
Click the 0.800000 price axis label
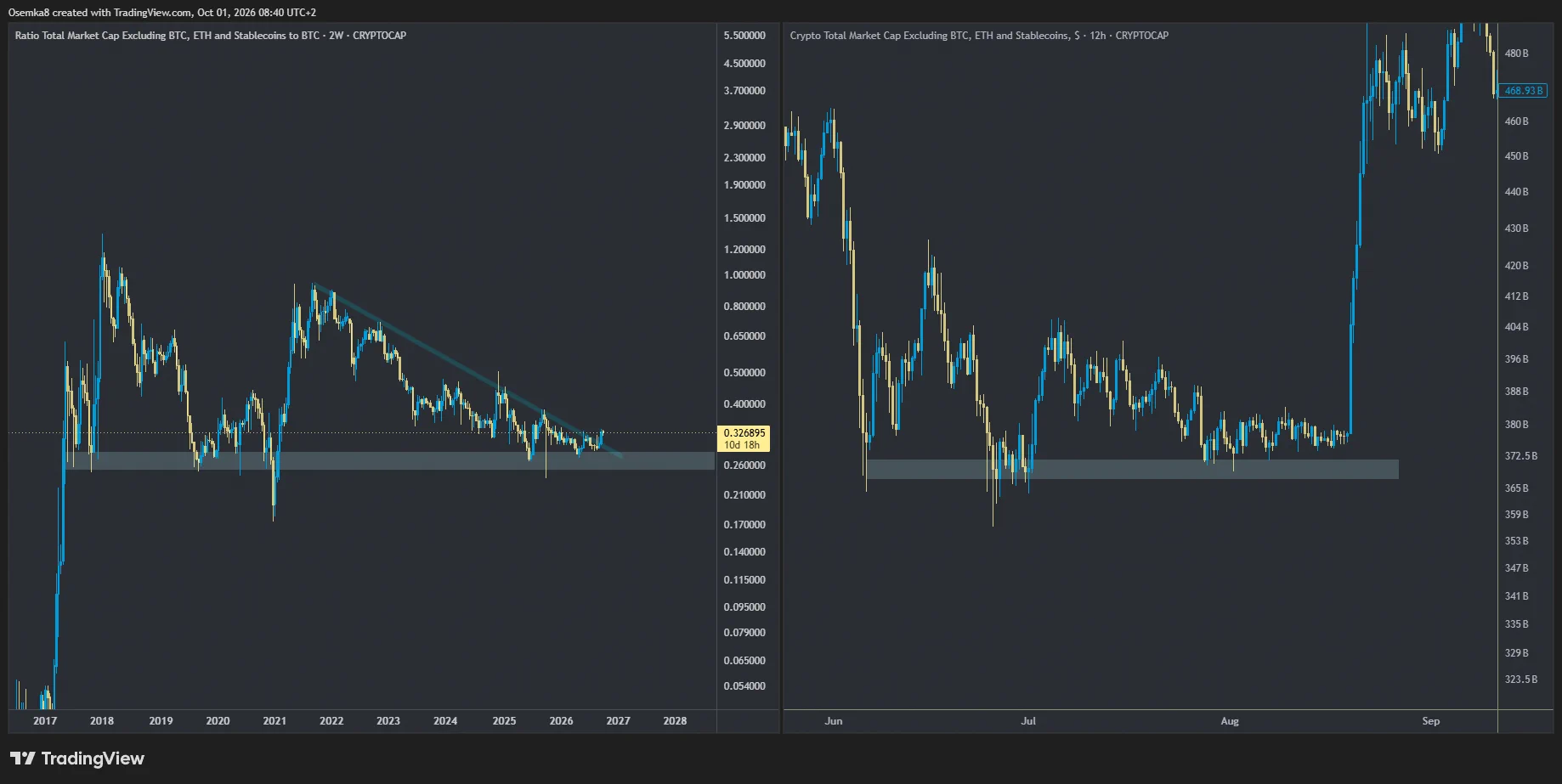744,307
